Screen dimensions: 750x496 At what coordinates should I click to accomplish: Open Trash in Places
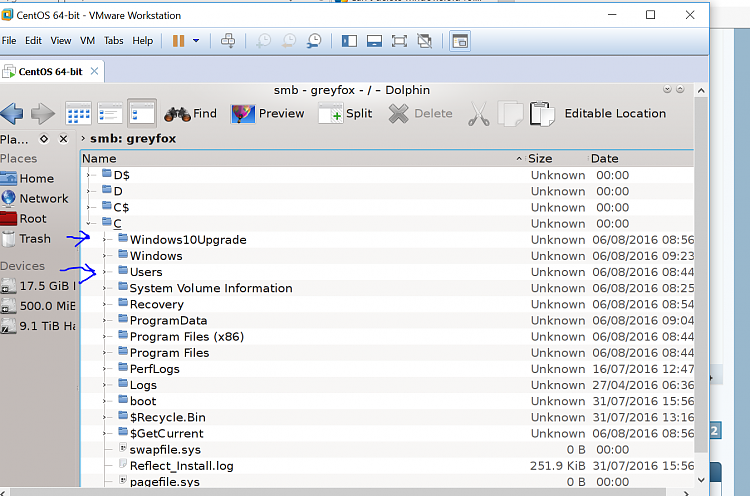coord(37,239)
